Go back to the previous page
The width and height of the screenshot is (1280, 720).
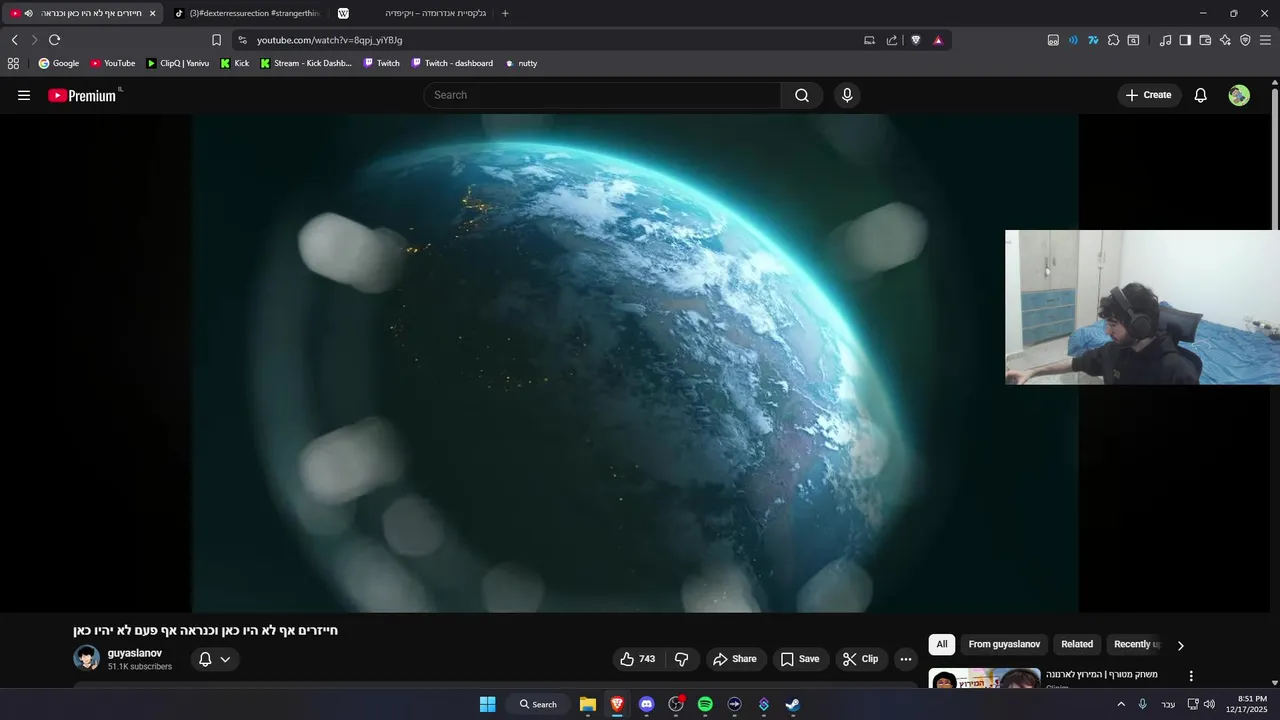coord(14,40)
